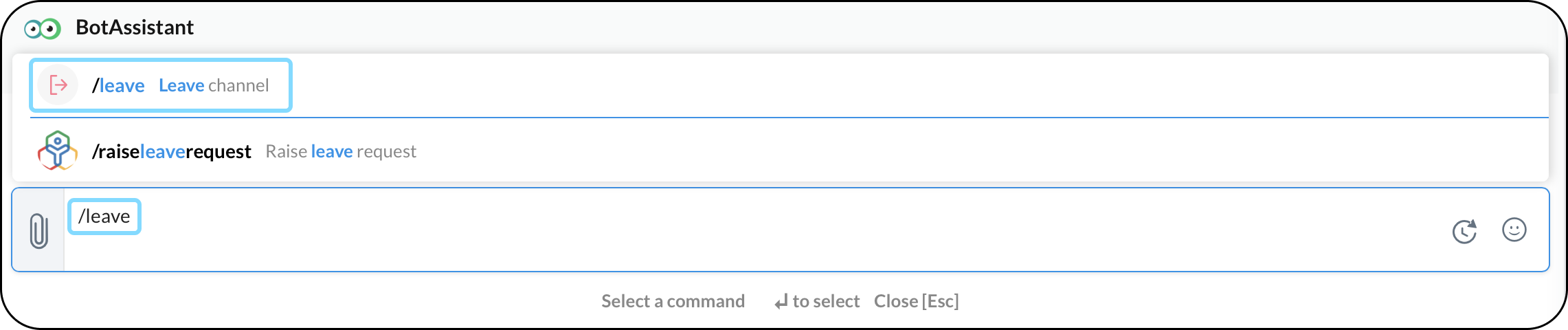Click the "to select" hint text
Image resolution: width=1568 pixels, height=330 pixels.
coord(826,301)
